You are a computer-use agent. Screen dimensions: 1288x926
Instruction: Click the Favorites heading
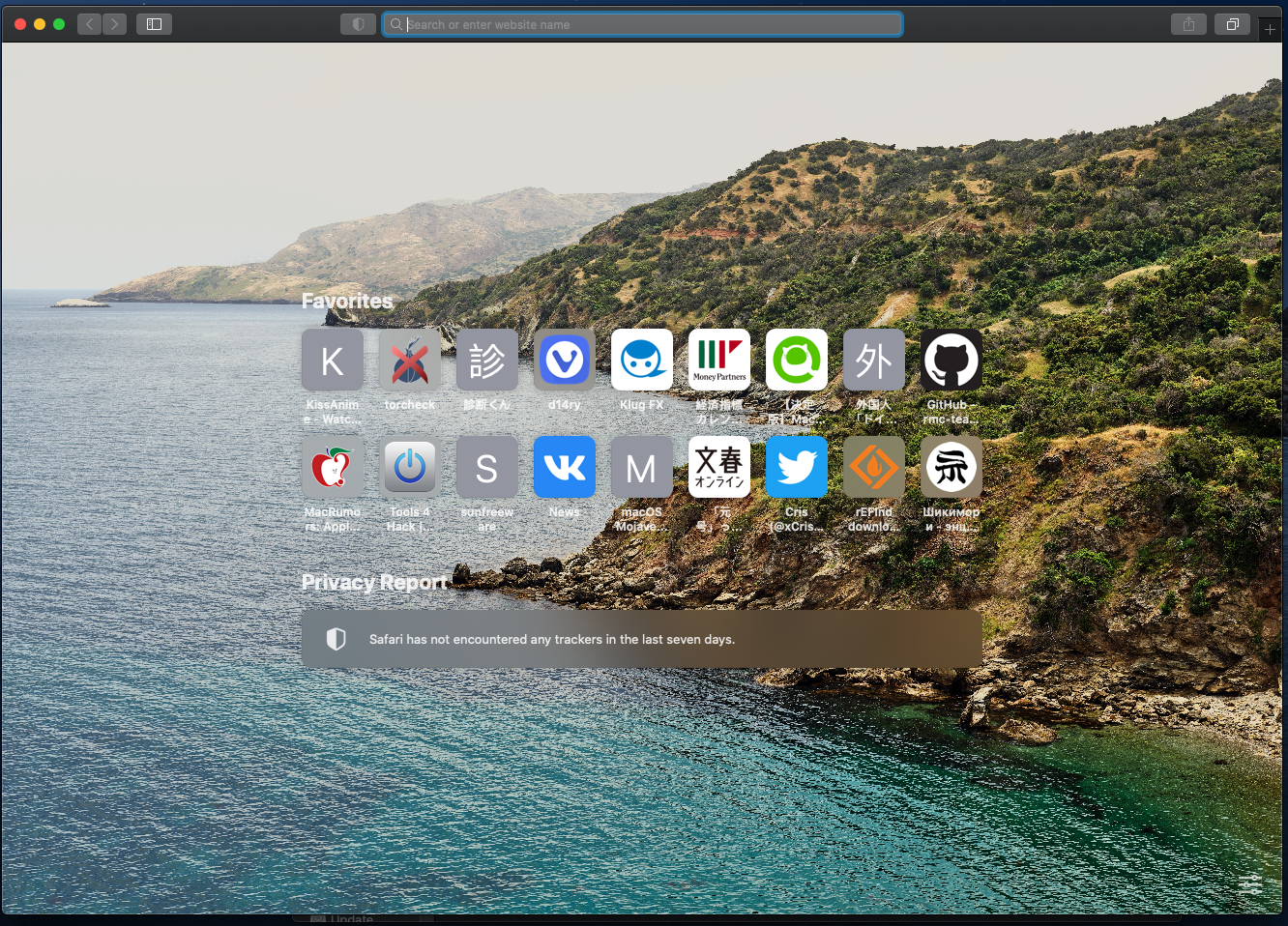point(347,302)
